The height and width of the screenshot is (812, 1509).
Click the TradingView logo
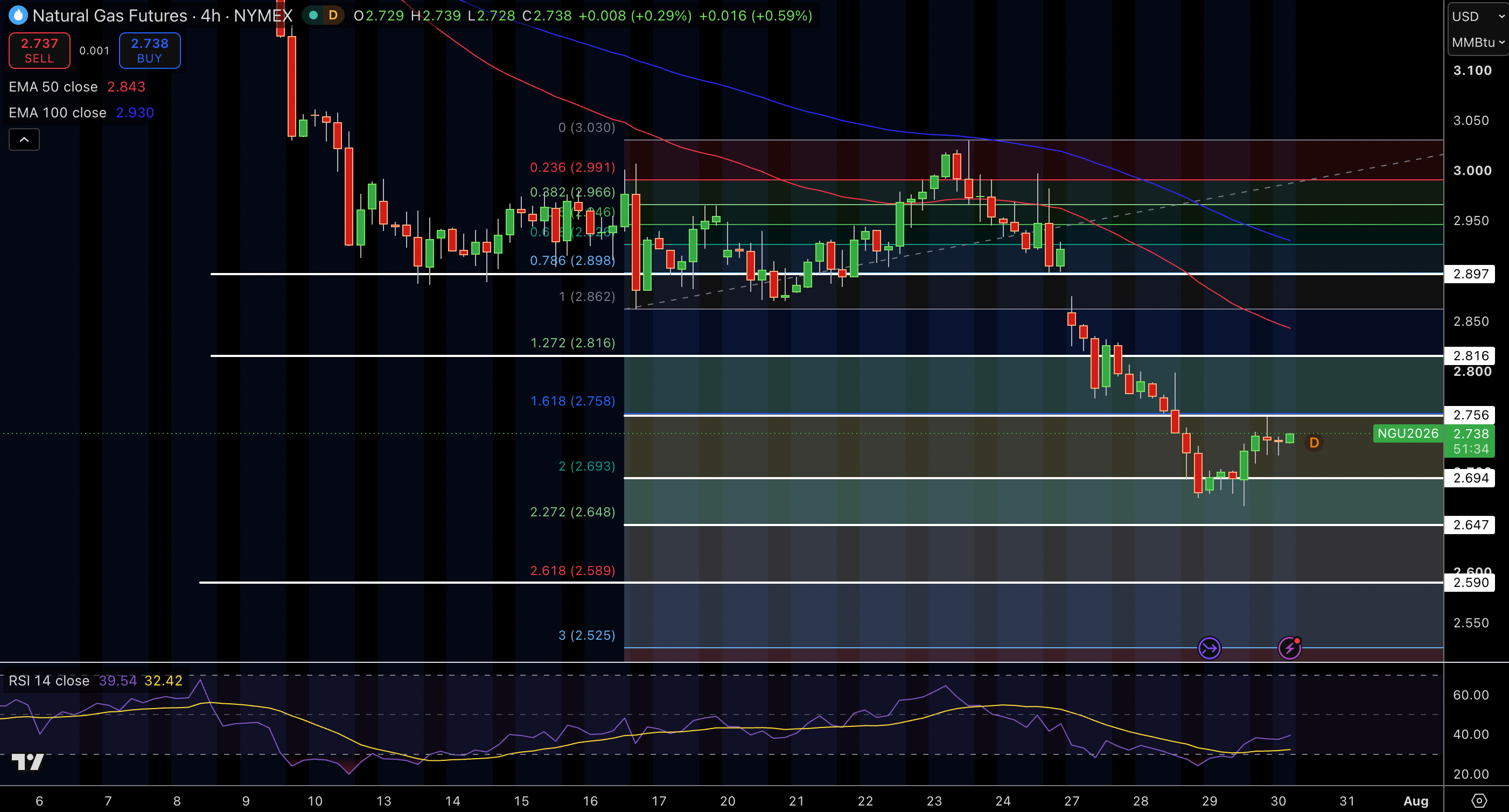click(28, 761)
